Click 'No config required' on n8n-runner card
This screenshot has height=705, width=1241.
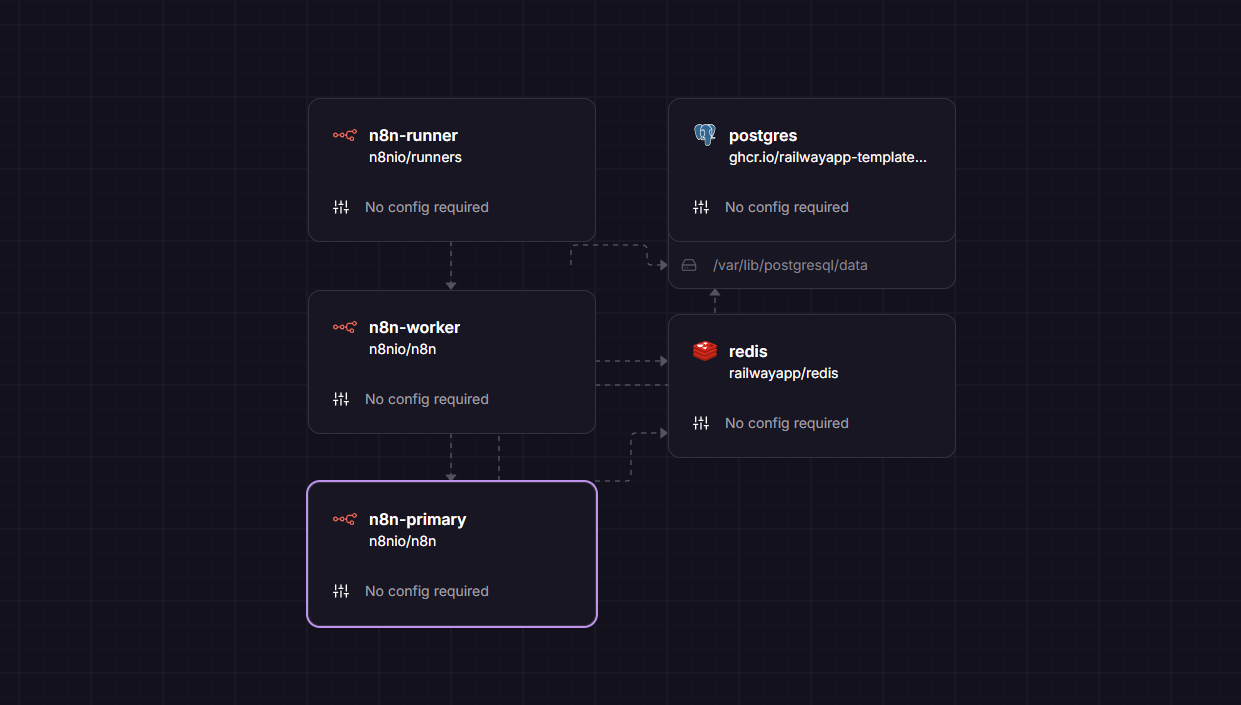(x=427, y=207)
